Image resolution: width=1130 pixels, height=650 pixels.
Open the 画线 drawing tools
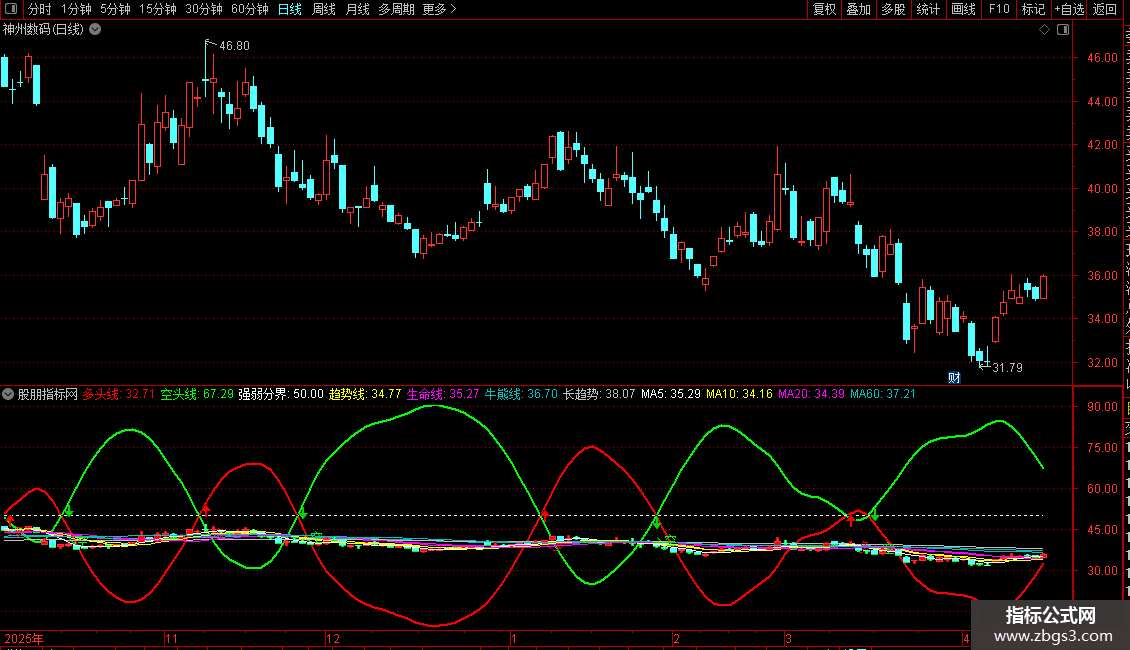click(963, 9)
